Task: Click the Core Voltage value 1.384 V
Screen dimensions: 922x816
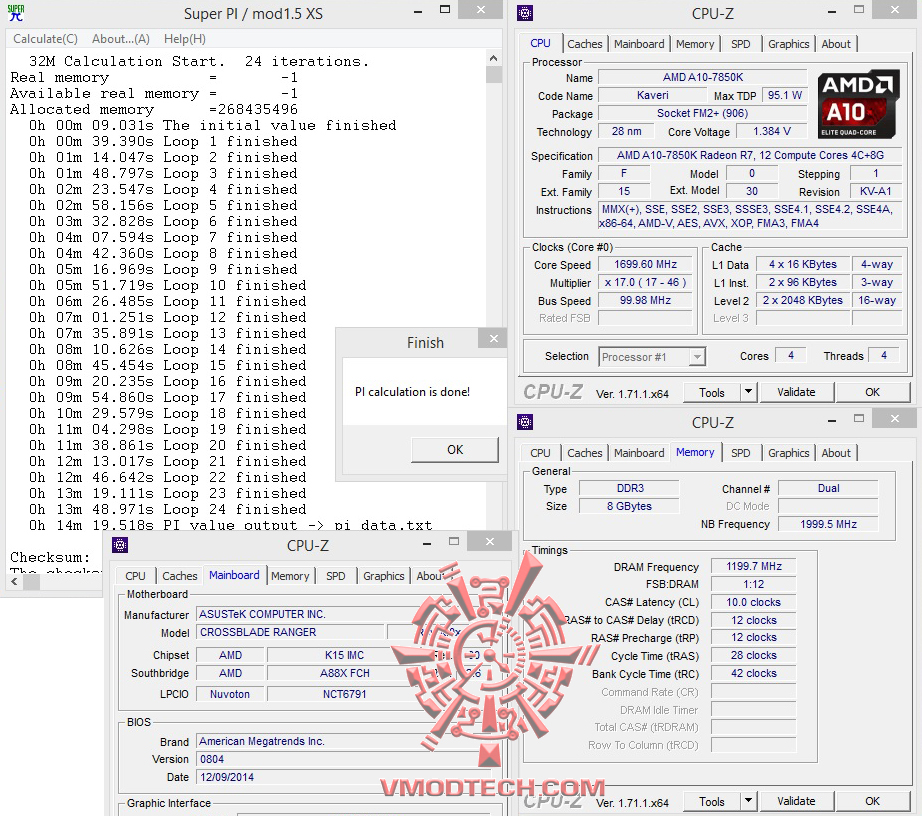Action: 771,131
